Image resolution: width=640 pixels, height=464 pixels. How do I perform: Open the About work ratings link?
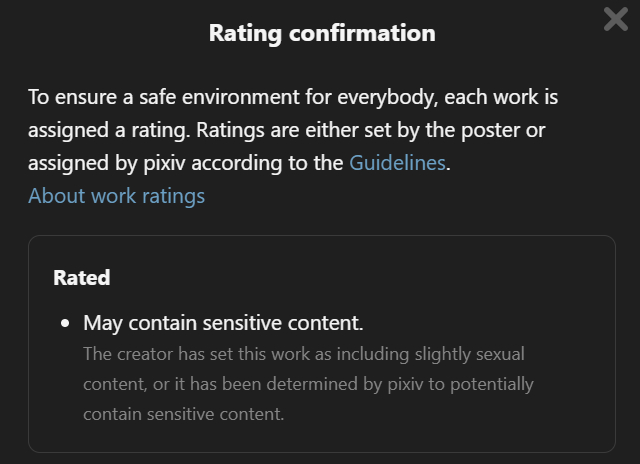pyautogui.click(x=116, y=196)
